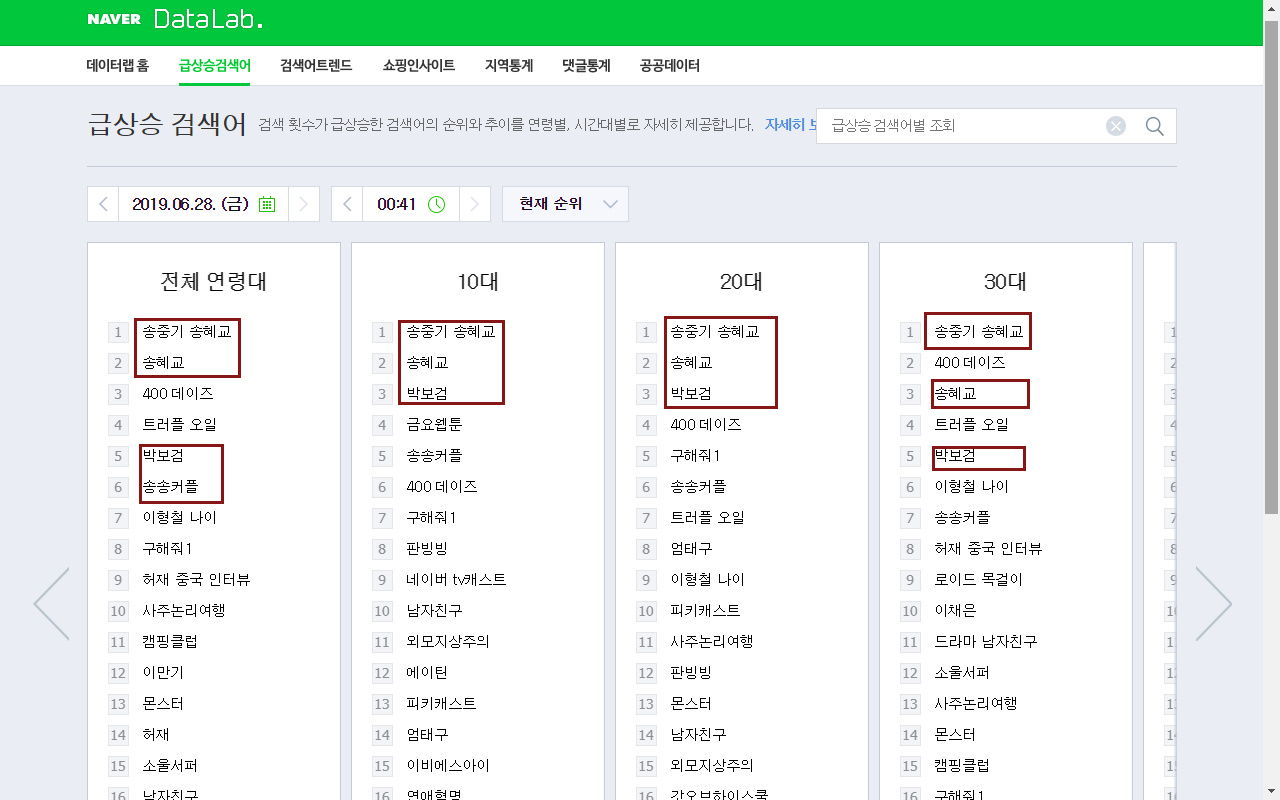Open the clock time picker icon

point(436,204)
